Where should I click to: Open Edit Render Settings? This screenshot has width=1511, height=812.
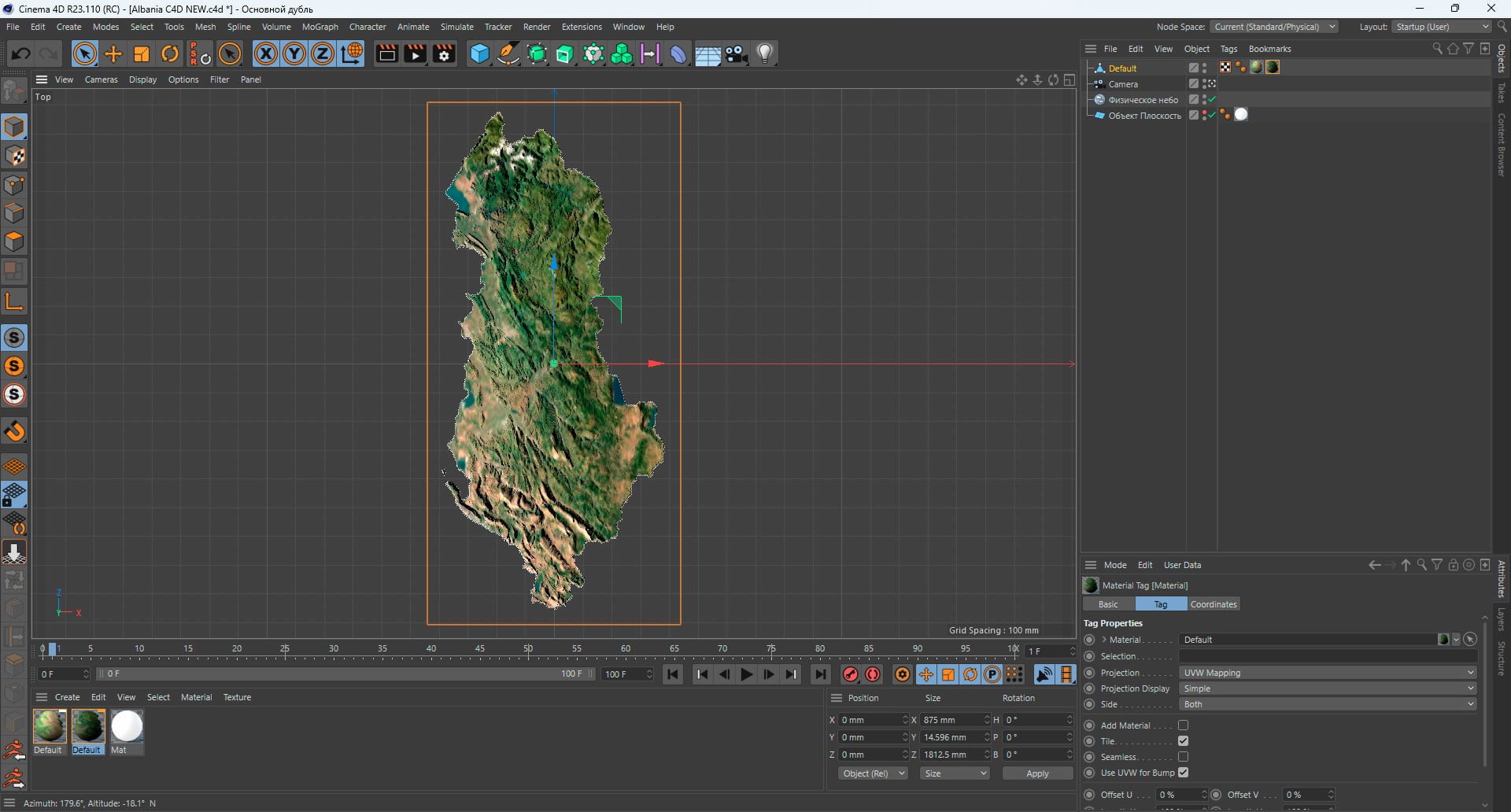click(444, 54)
